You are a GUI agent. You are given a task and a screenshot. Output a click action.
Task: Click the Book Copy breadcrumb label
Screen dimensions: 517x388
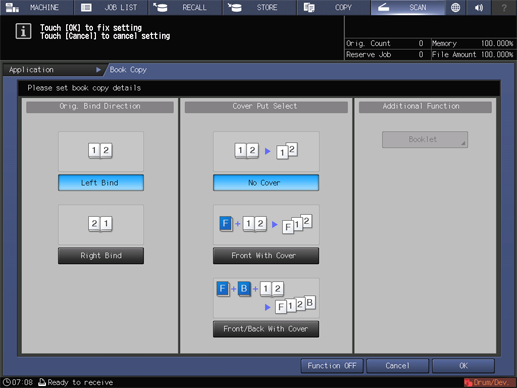(128, 70)
